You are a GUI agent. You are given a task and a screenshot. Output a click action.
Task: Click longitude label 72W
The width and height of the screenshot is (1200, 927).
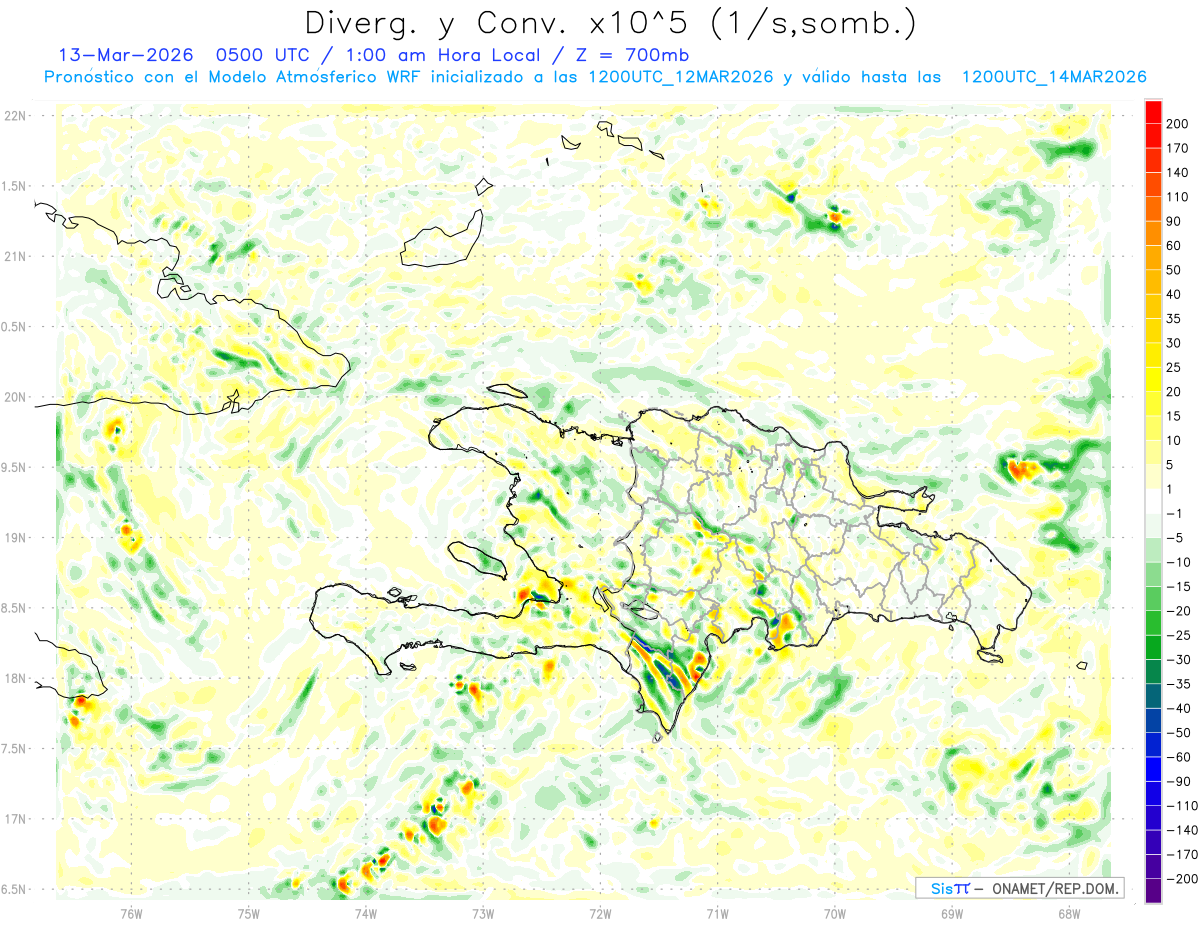(600, 913)
